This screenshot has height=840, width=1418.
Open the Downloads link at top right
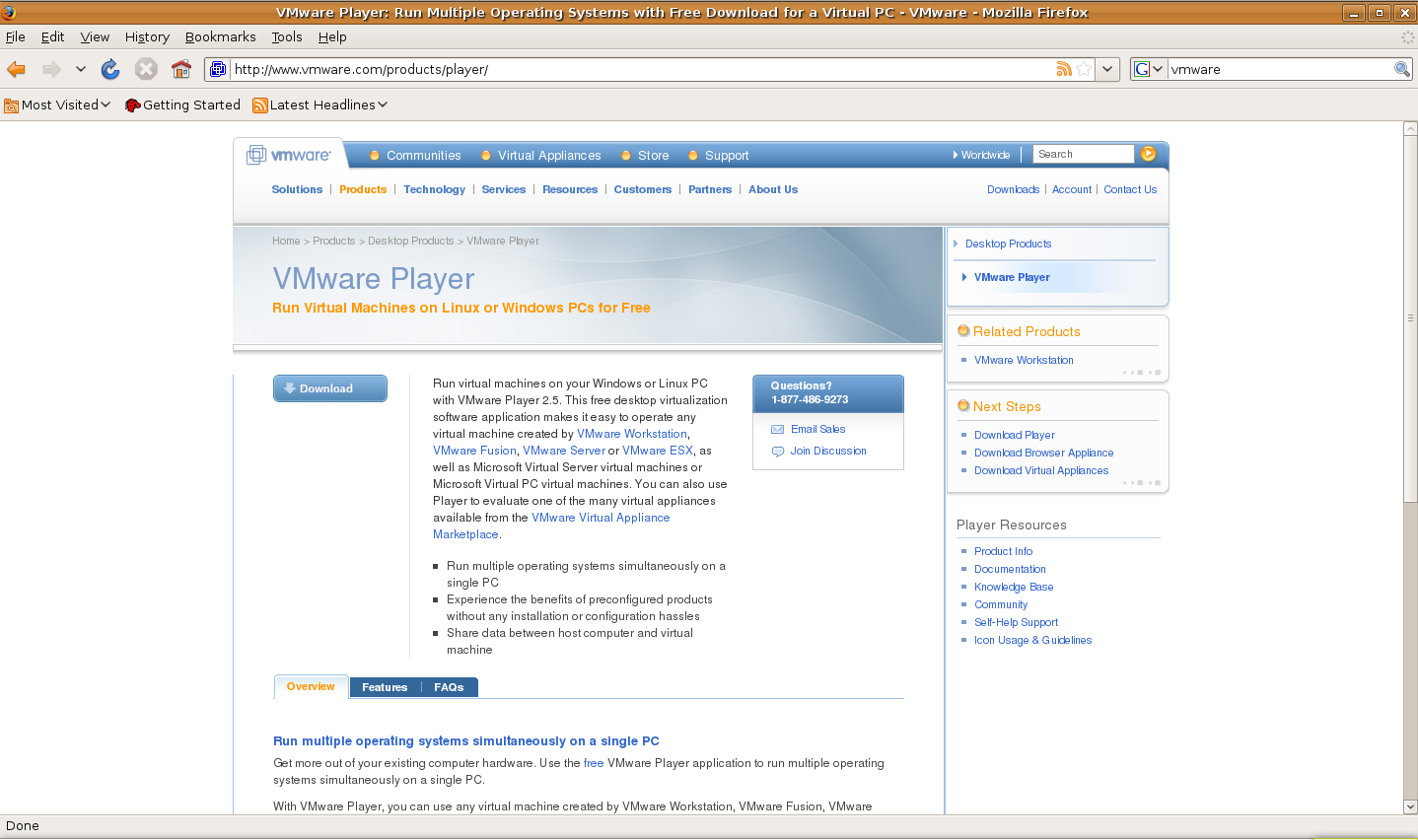point(1013,189)
